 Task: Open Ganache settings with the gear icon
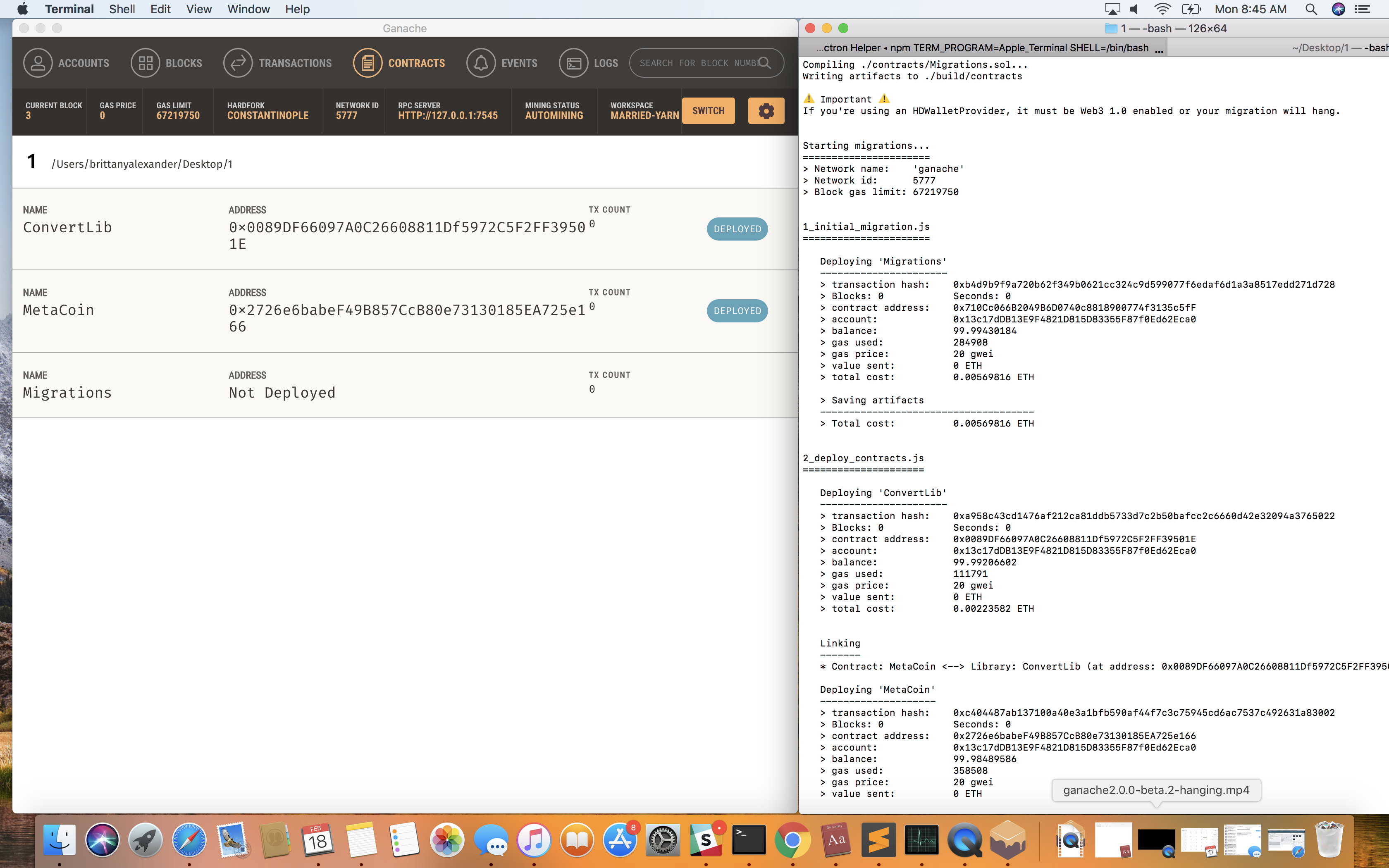coord(766,110)
